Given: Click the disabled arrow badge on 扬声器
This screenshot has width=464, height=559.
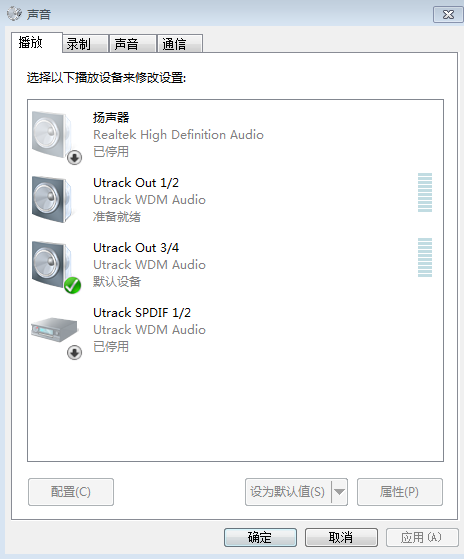Looking at the screenshot, I should (74, 158).
